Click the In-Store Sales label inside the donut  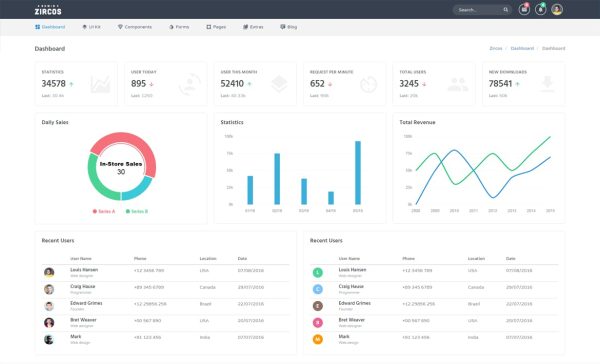coord(121,164)
